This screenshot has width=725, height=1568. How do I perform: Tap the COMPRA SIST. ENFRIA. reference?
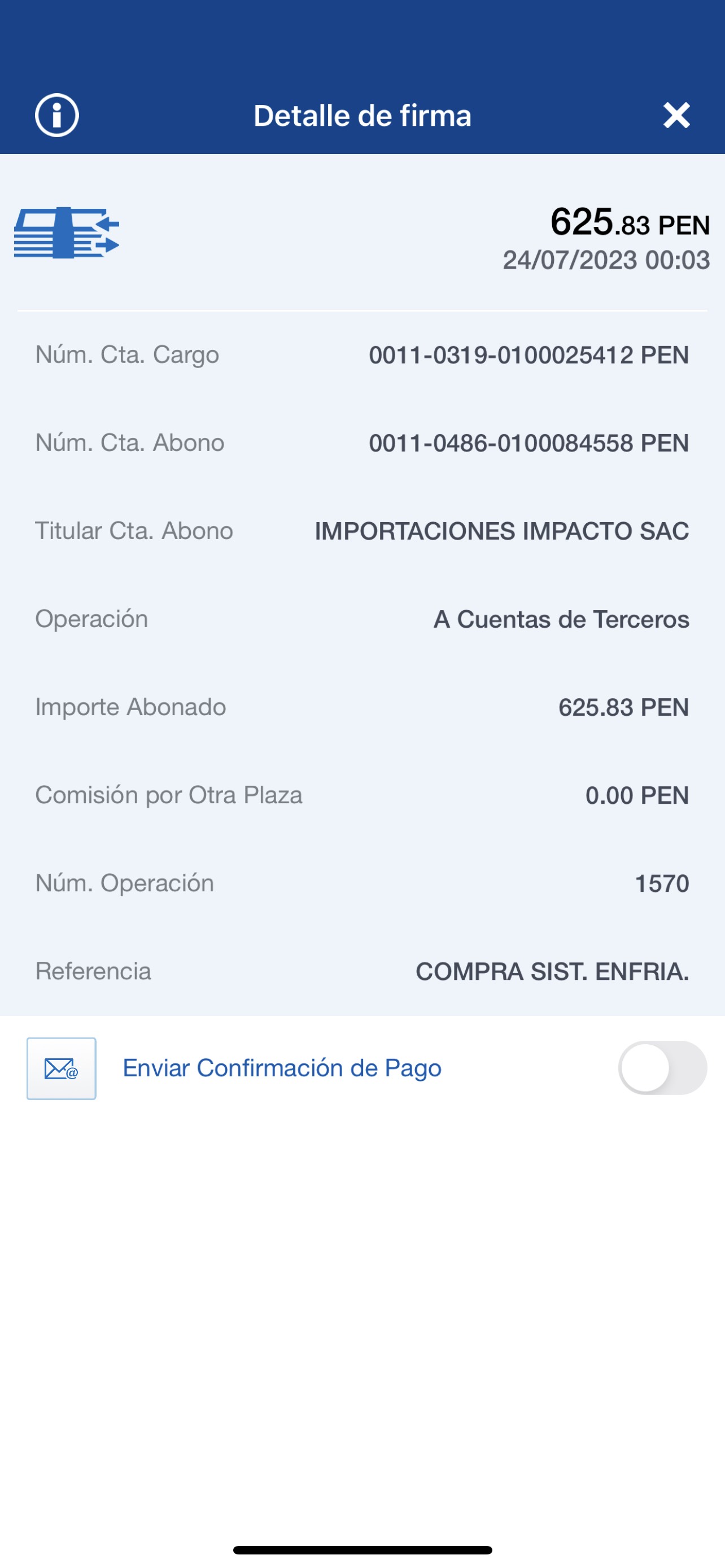coord(552,971)
